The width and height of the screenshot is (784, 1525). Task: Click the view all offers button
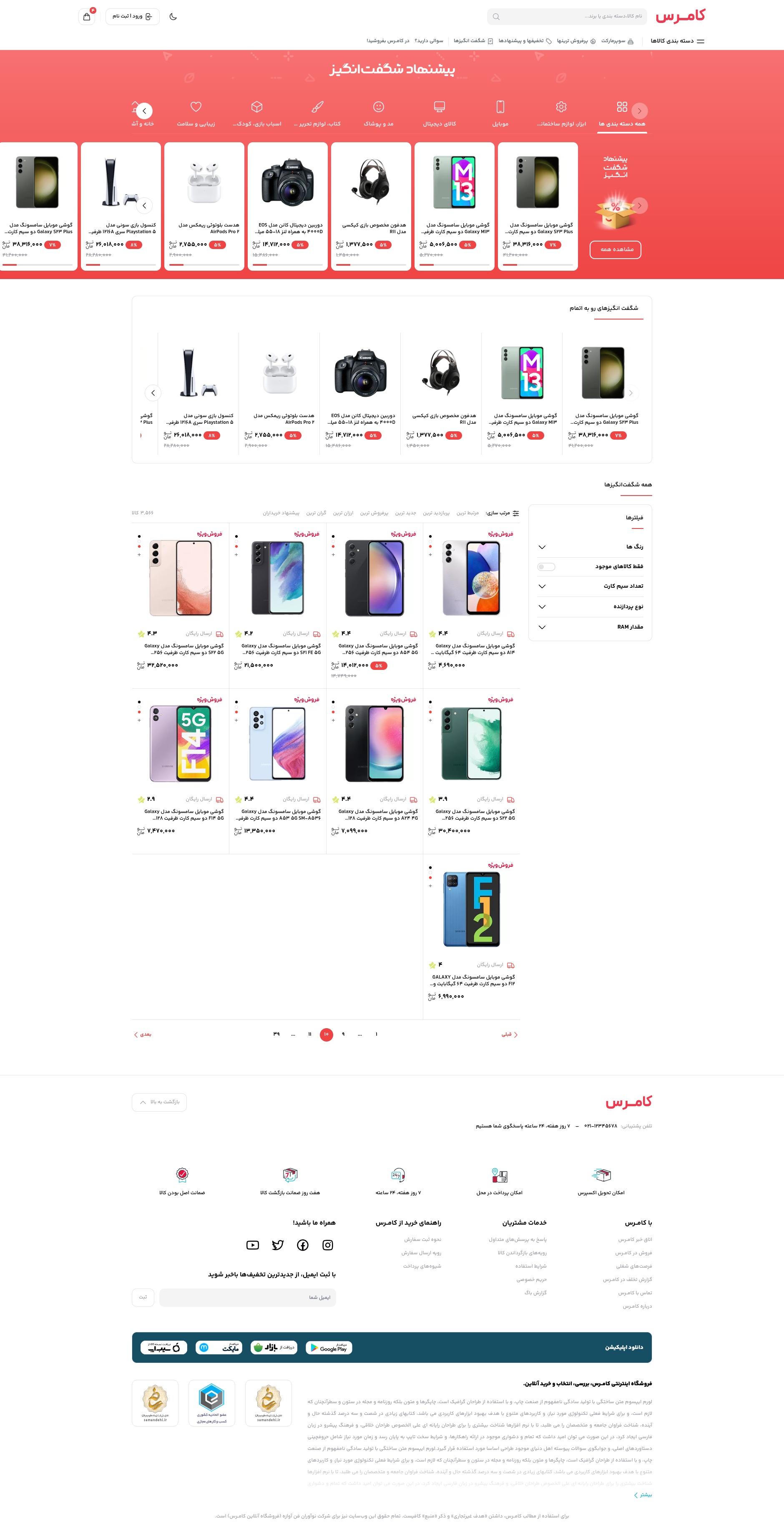coord(616,250)
